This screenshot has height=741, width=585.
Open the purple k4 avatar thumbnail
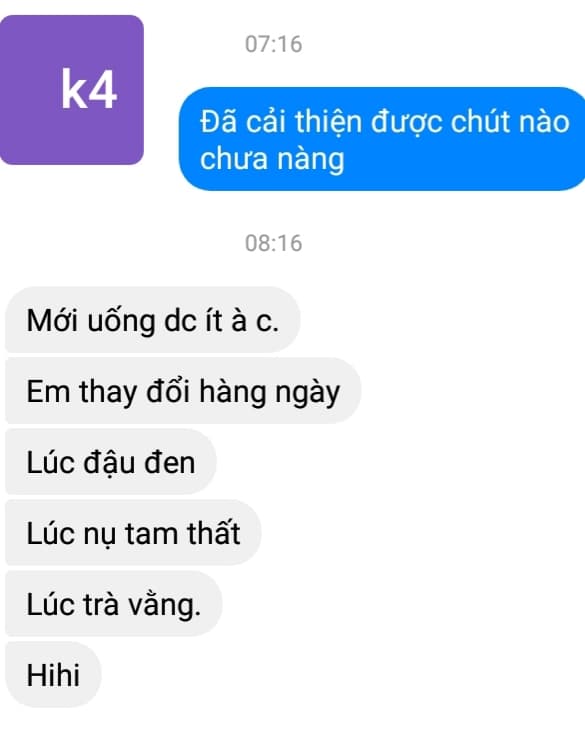pyautogui.click(x=72, y=90)
